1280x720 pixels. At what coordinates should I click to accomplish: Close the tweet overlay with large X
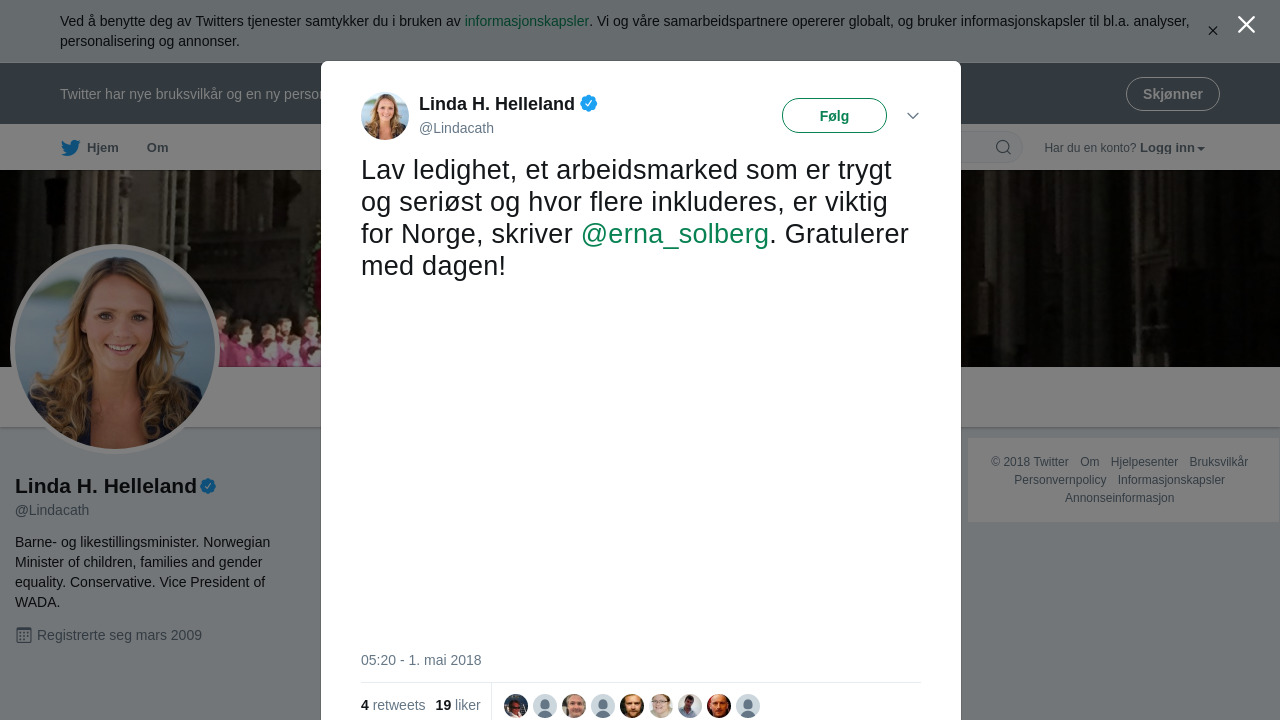(1246, 25)
